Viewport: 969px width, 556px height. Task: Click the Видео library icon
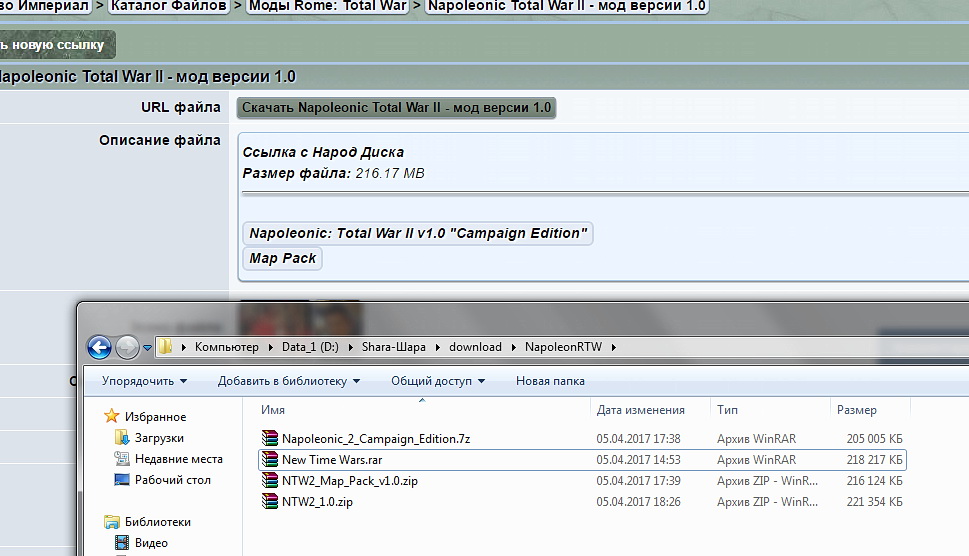(x=122, y=543)
